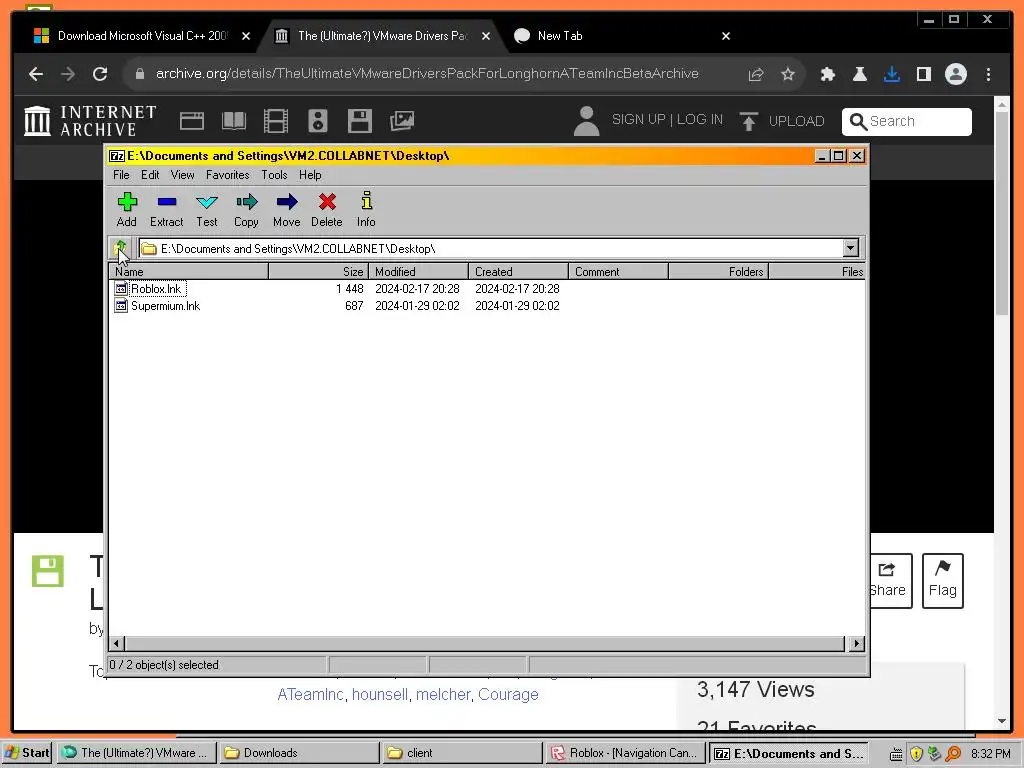Image resolution: width=1024 pixels, height=768 pixels.
Task: Click LOG IN on Internet Archive
Action: point(700,120)
